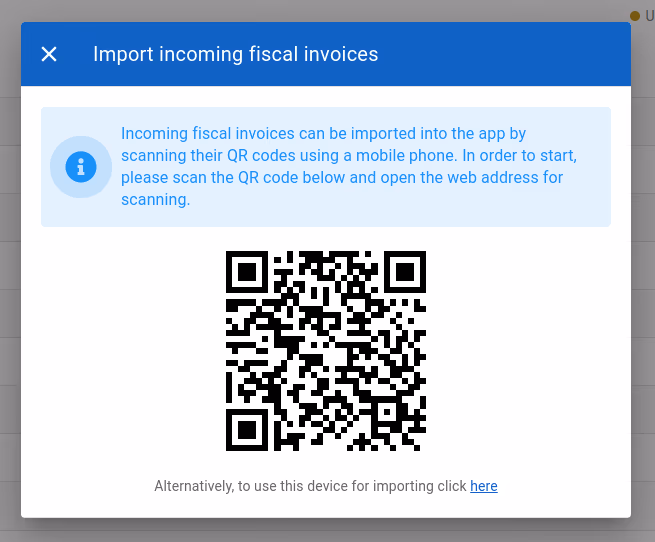The height and width of the screenshot is (542, 655).
Task: Click the QR code image
Action: point(326,351)
